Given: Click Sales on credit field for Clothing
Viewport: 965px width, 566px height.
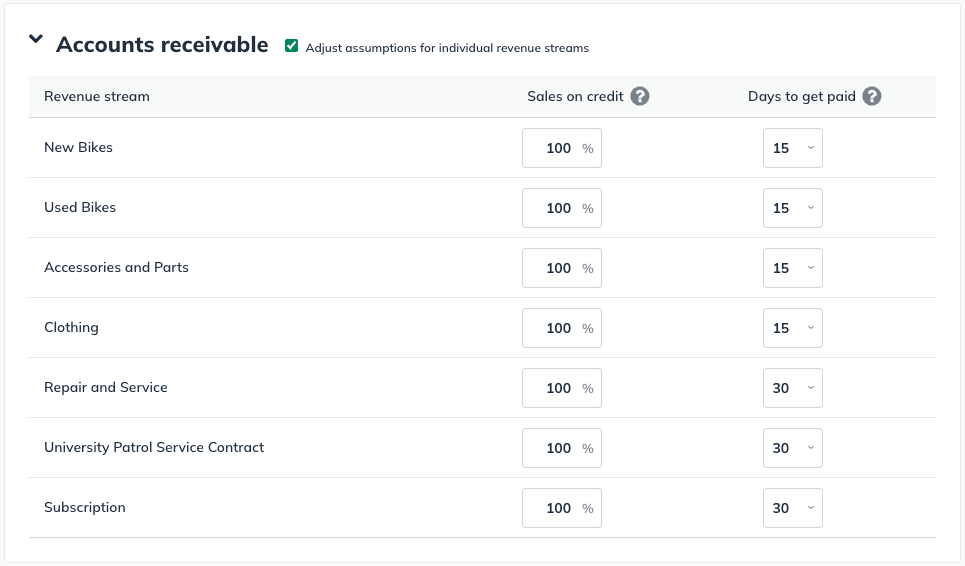Looking at the screenshot, I should point(555,328).
